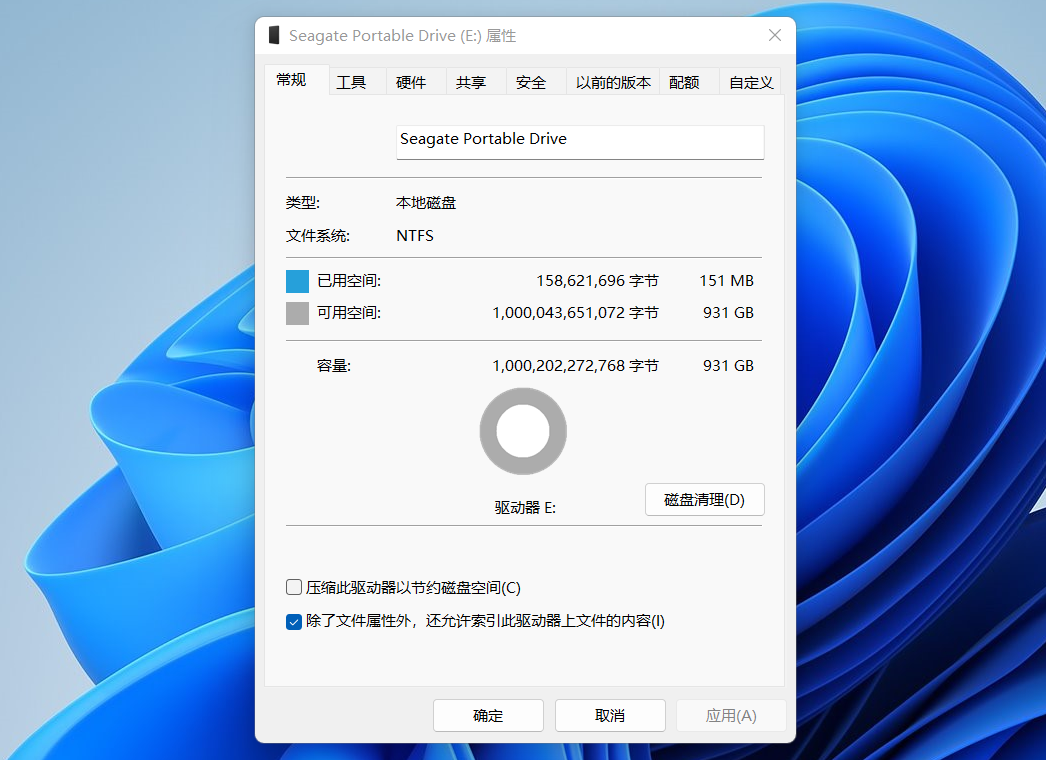Click the NTFS file system text

point(415,236)
